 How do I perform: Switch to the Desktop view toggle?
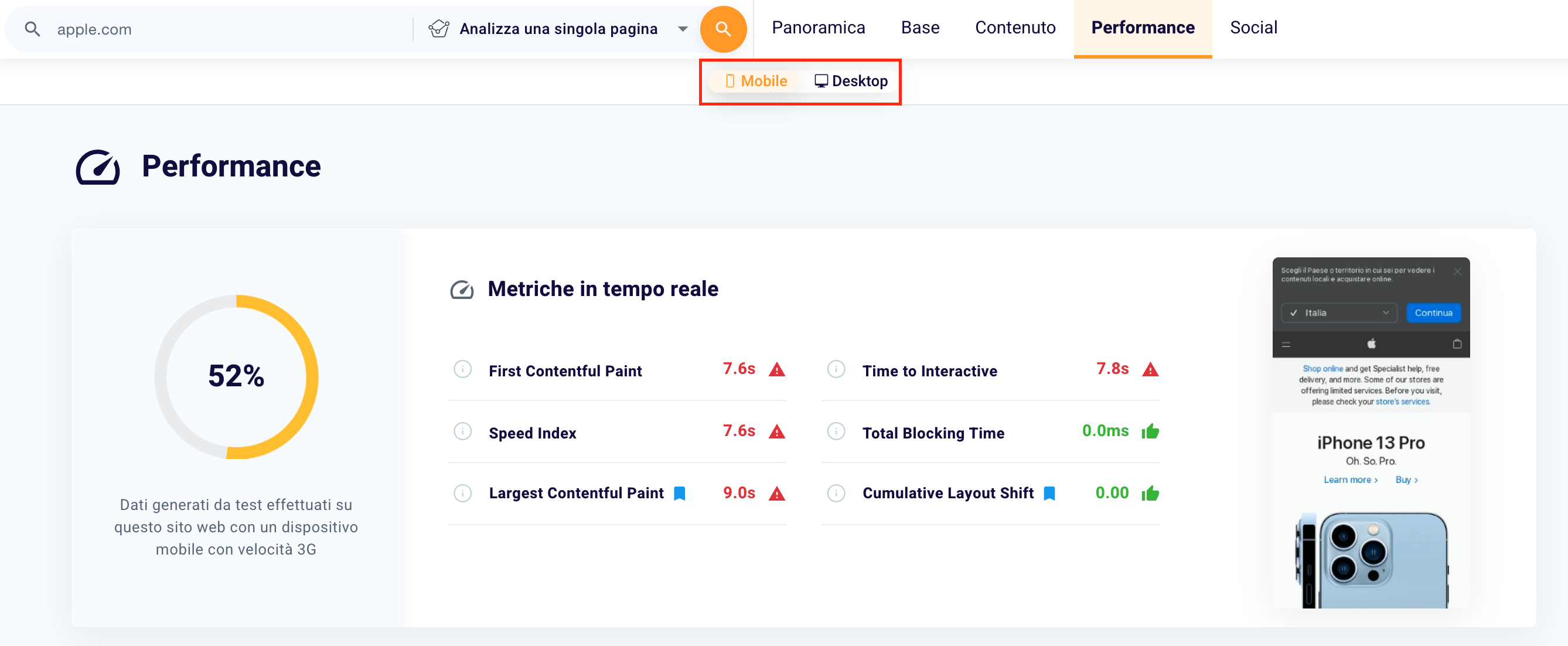pos(851,81)
